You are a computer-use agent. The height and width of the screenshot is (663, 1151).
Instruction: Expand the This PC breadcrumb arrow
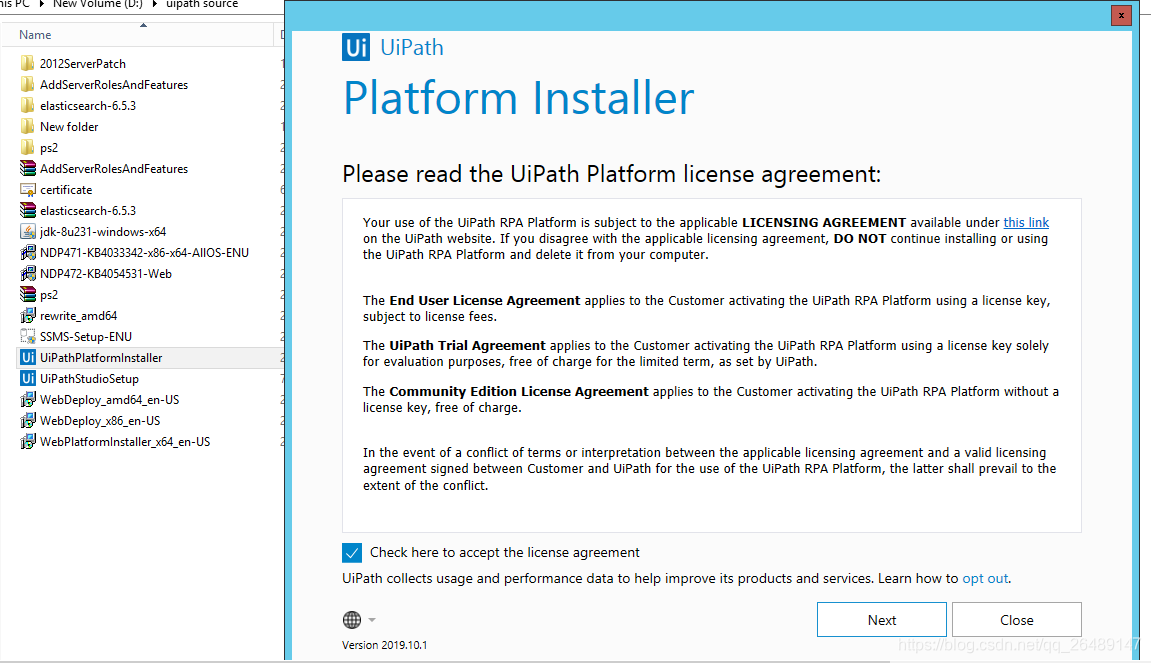(42, 4)
